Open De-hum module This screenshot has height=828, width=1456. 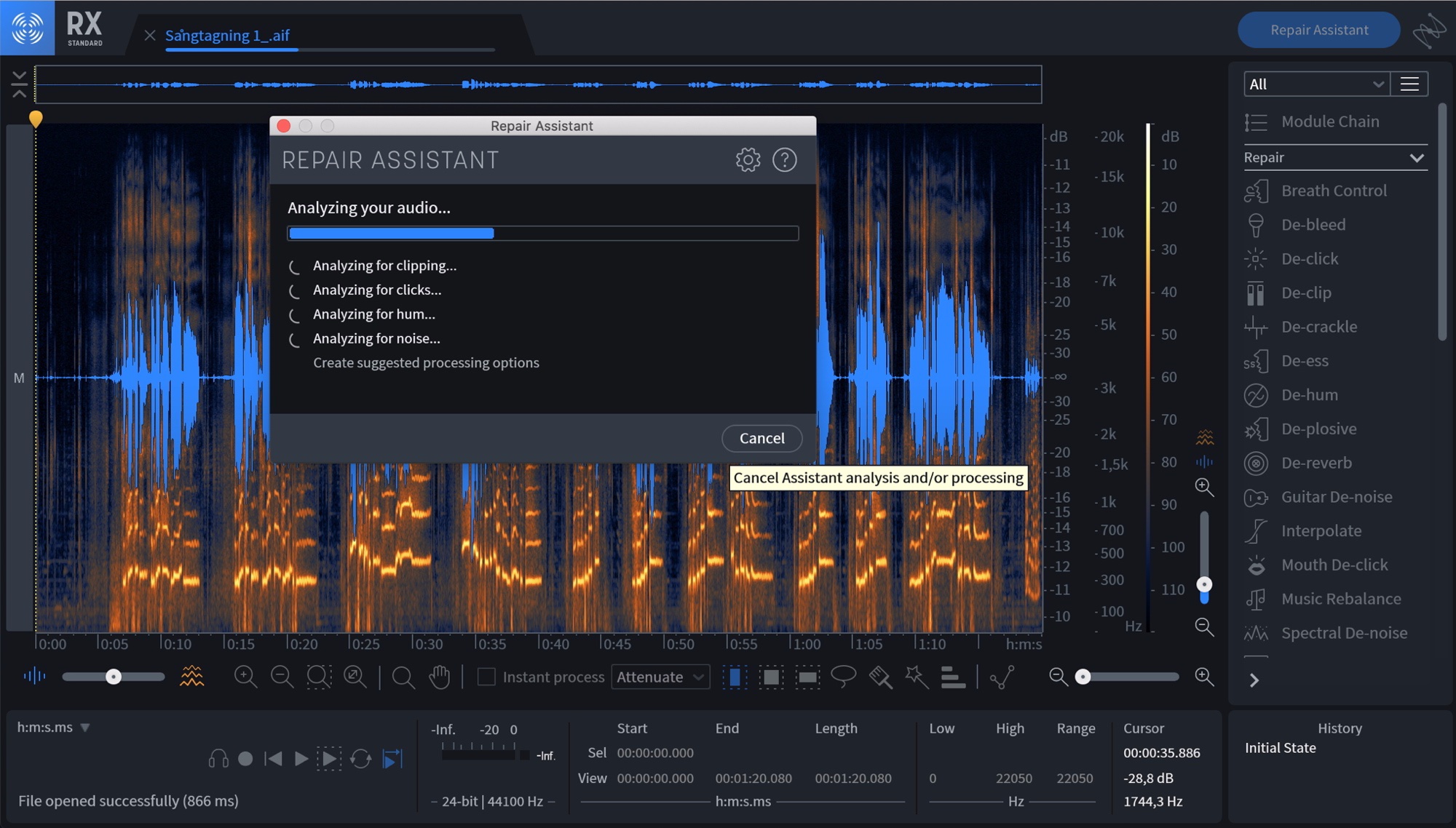pos(1291,395)
